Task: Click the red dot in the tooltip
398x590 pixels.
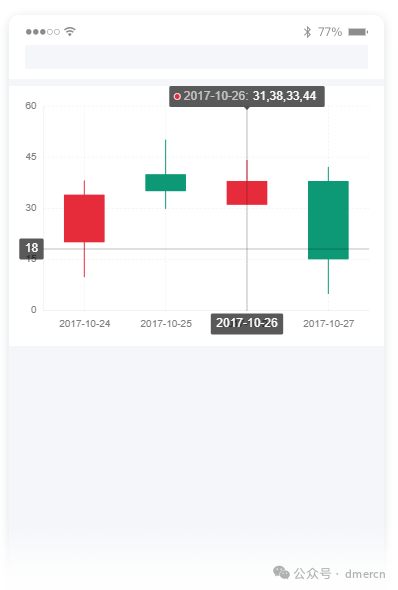Action: 177,97
